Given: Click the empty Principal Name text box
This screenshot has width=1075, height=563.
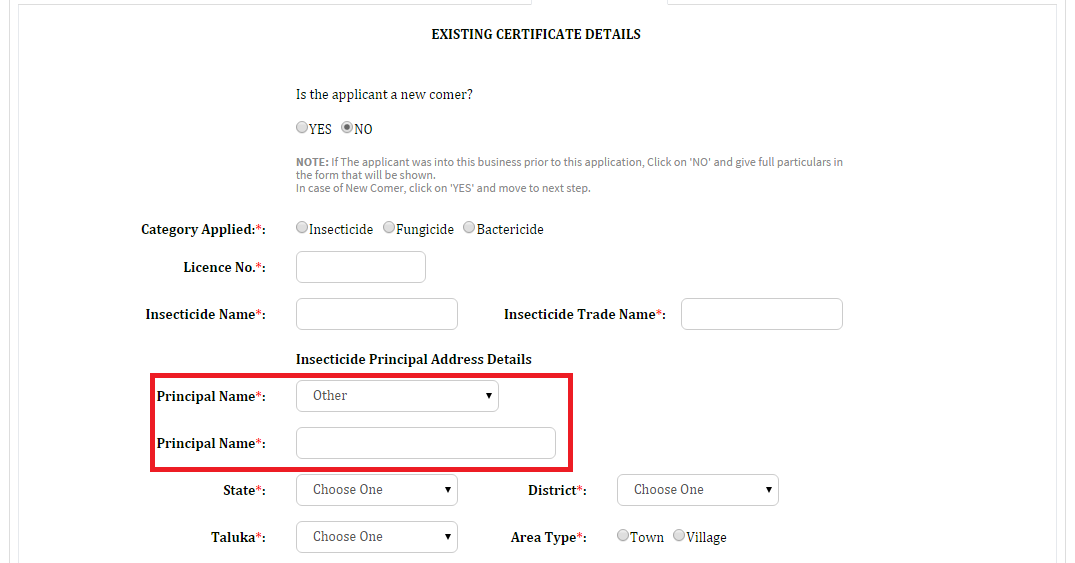Looking at the screenshot, I should pos(426,443).
